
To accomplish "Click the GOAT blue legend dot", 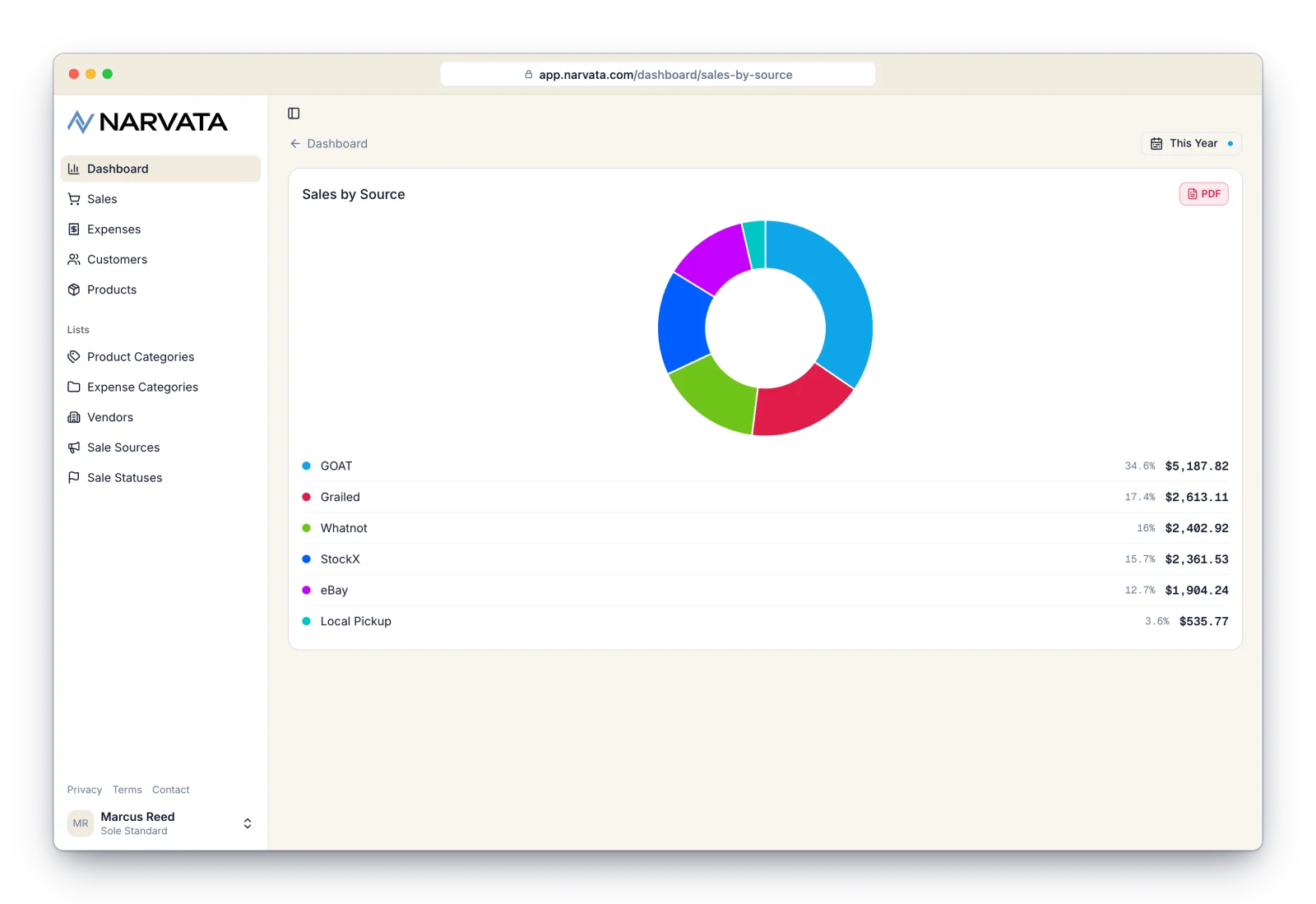I will tap(307, 466).
